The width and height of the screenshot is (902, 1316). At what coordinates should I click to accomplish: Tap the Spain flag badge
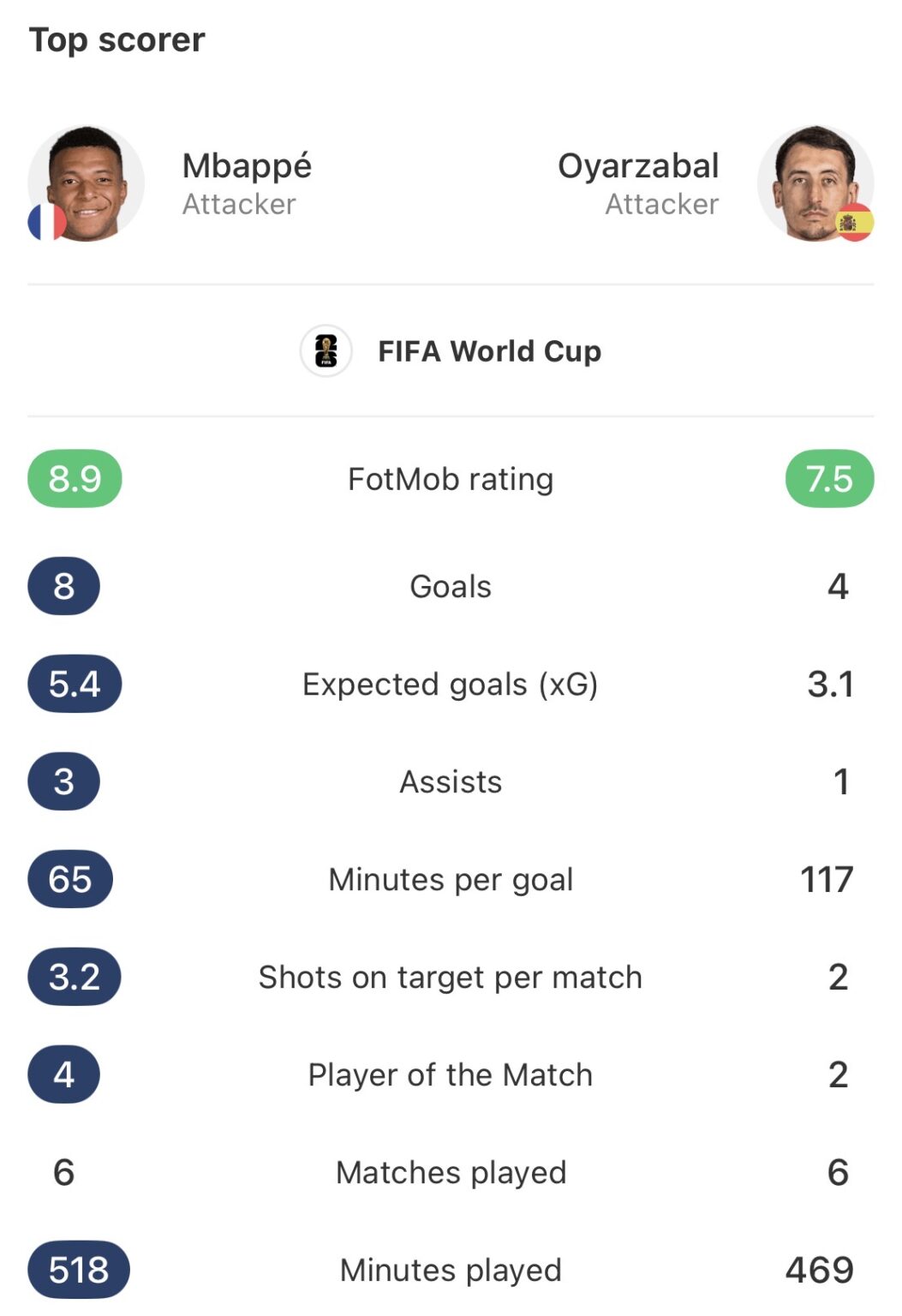854,222
